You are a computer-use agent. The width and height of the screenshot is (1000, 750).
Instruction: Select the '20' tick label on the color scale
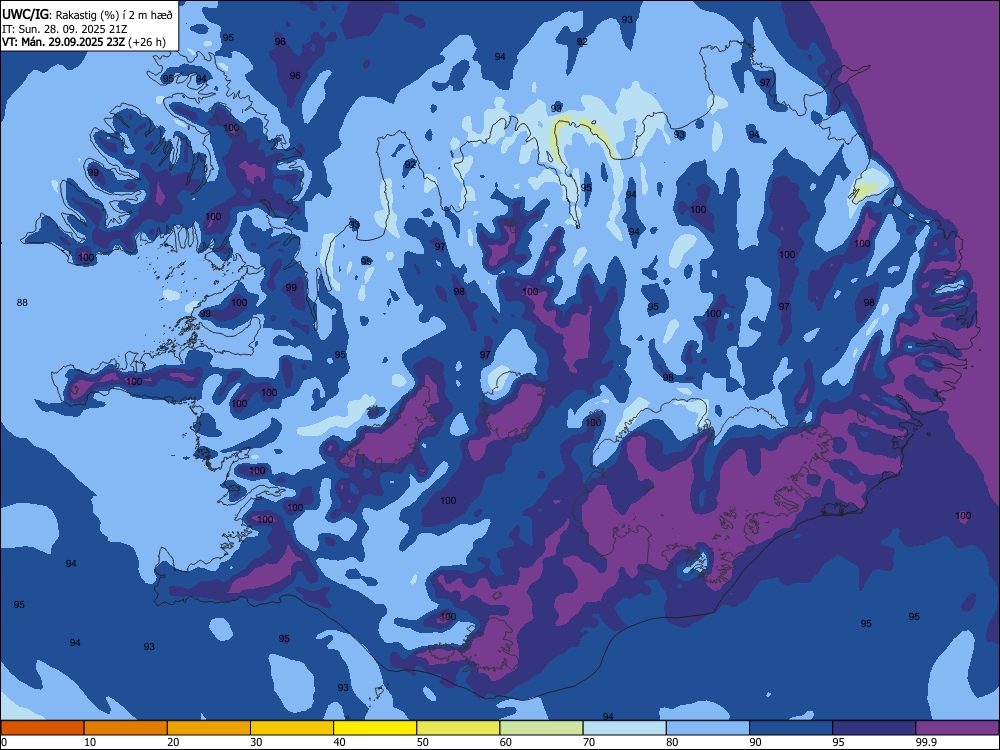(173, 742)
